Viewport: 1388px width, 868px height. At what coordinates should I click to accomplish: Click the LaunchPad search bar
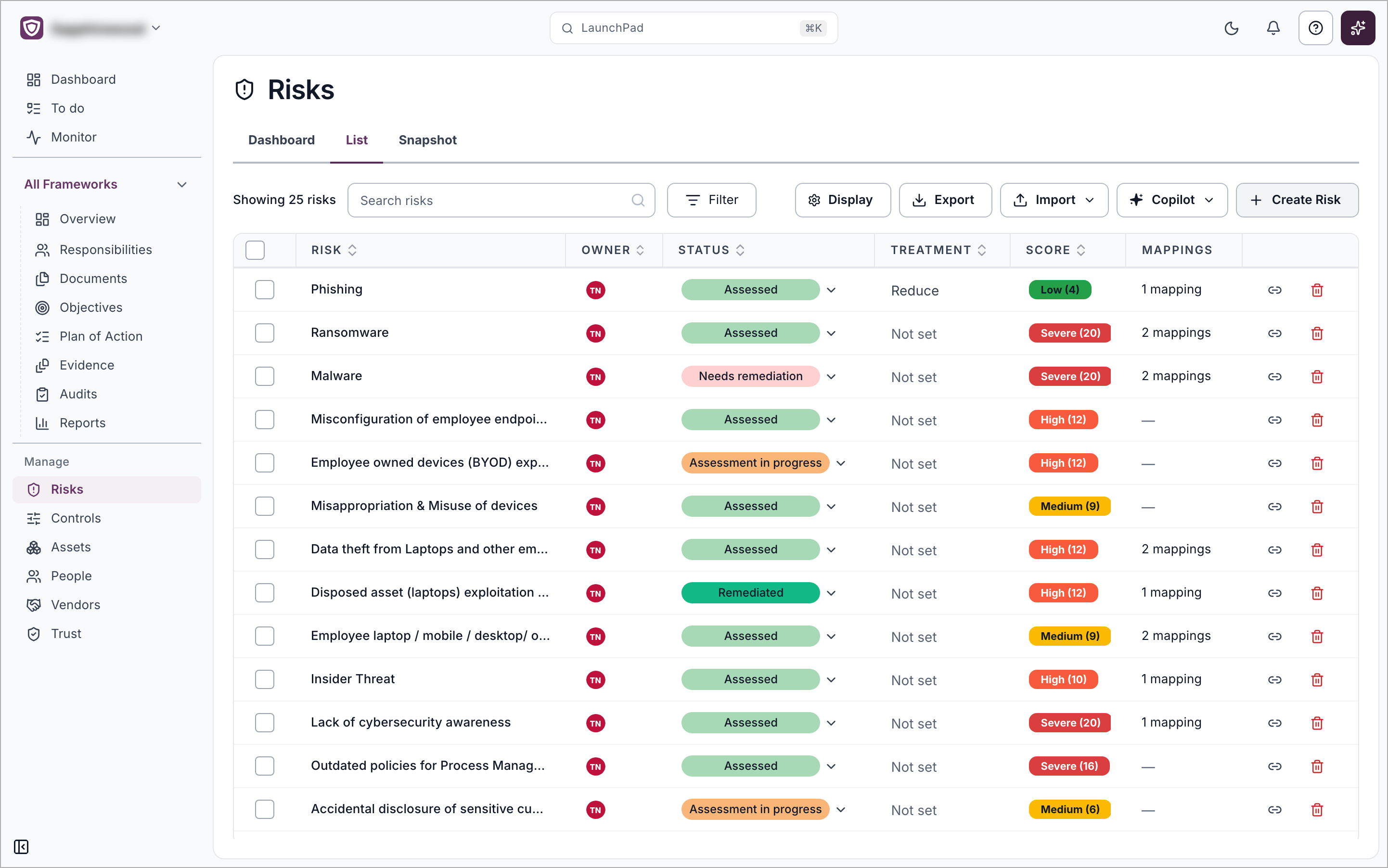(x=694, y=28)
